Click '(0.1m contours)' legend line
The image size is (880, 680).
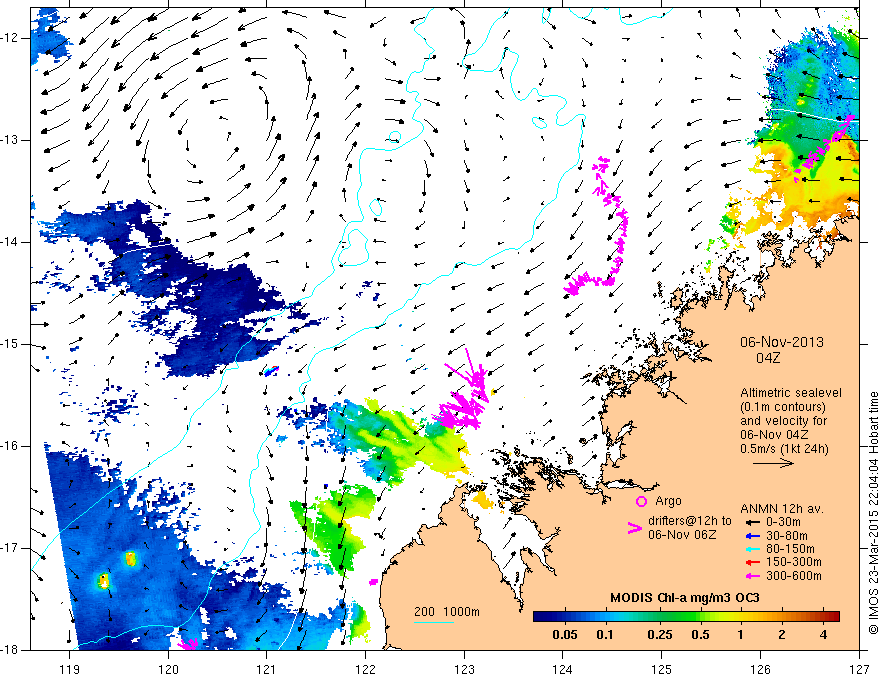click(x=783, y=407)
